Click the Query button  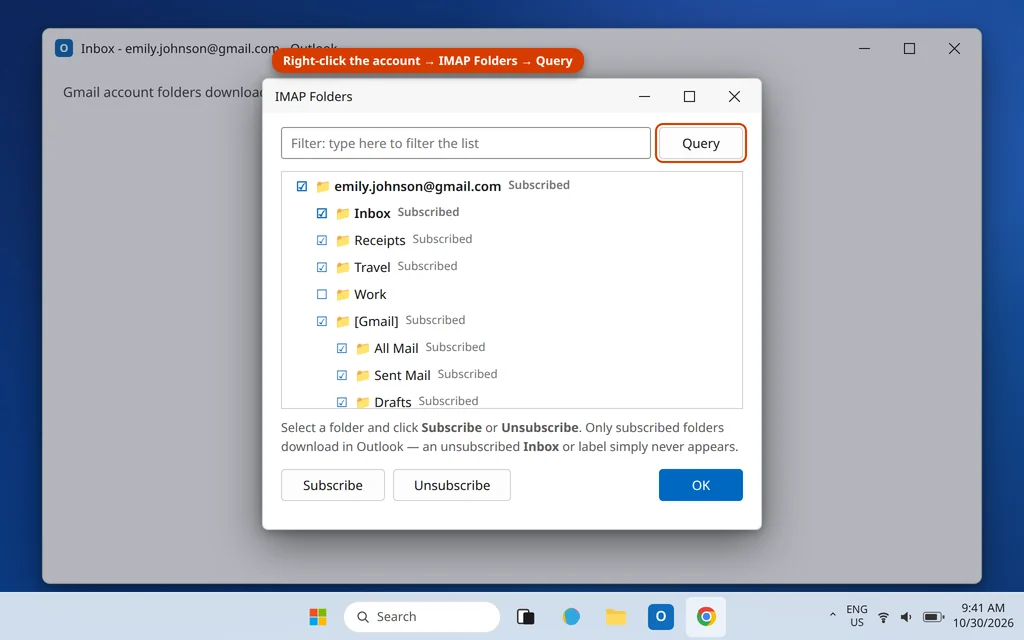click(x=701, y=143)
